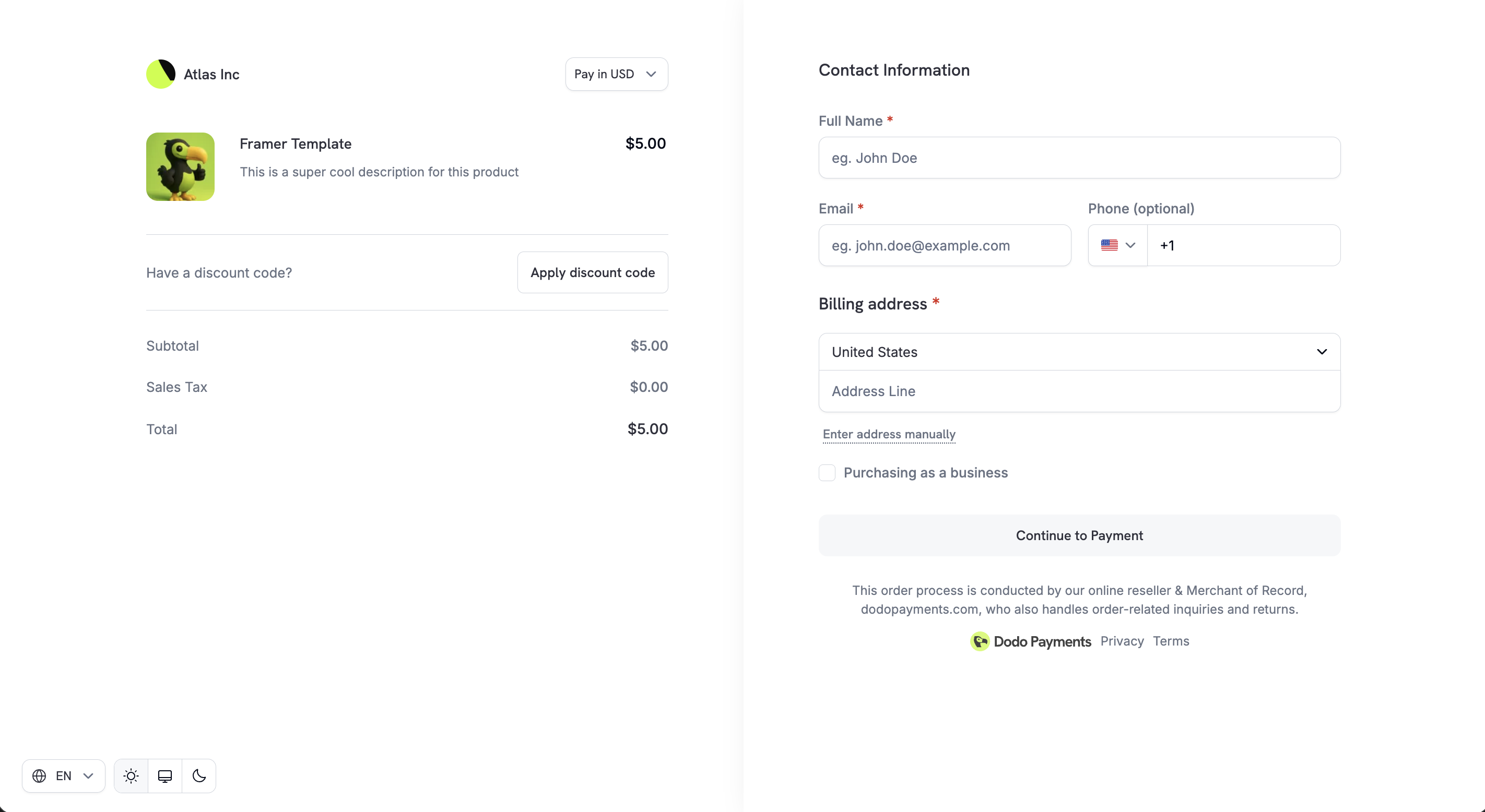The height and width of the screenshot is (812, 1485).
Task: Select system theme monitor icon
Action: pos(165,775)
